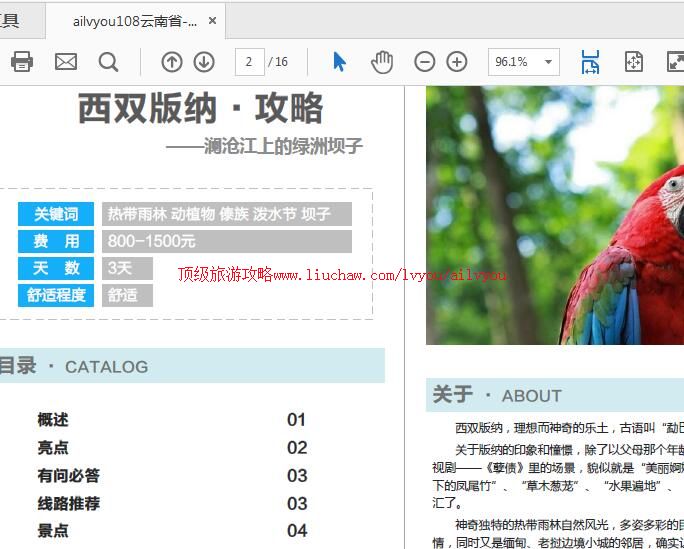Click the page number input field

click(249, 62)
